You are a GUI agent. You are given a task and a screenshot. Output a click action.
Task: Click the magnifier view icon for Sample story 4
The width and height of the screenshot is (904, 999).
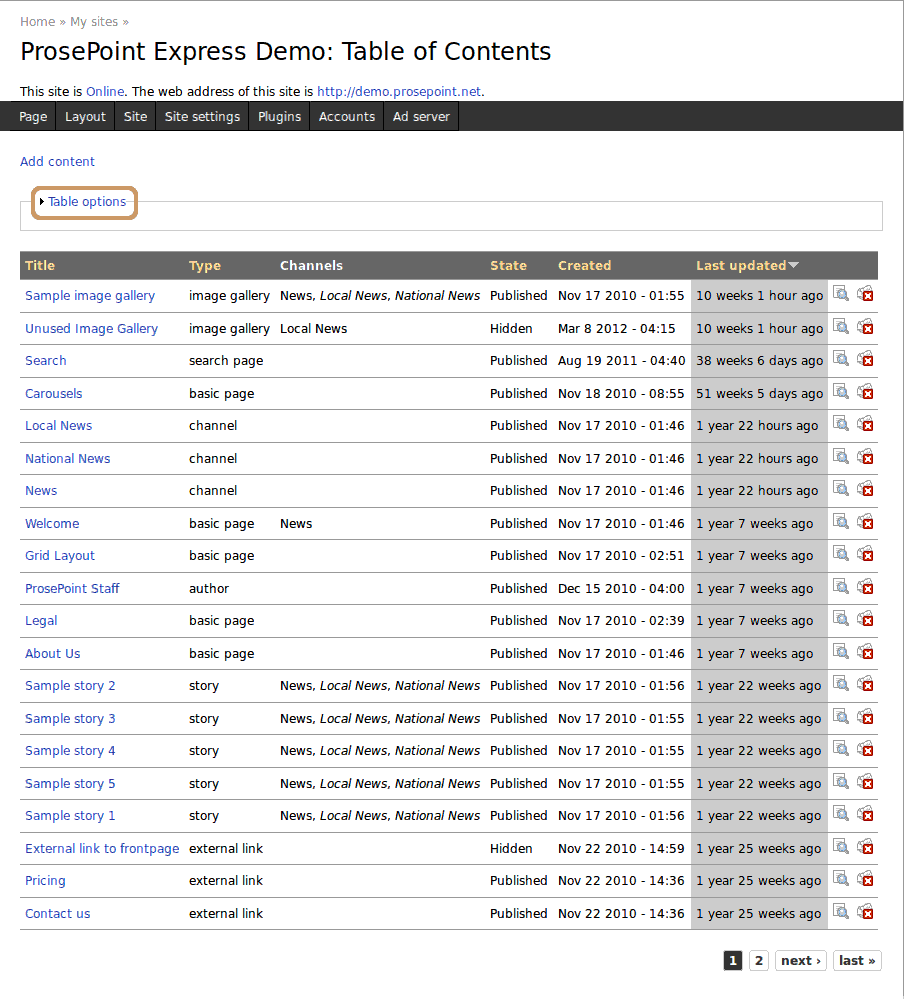[841, 749]
